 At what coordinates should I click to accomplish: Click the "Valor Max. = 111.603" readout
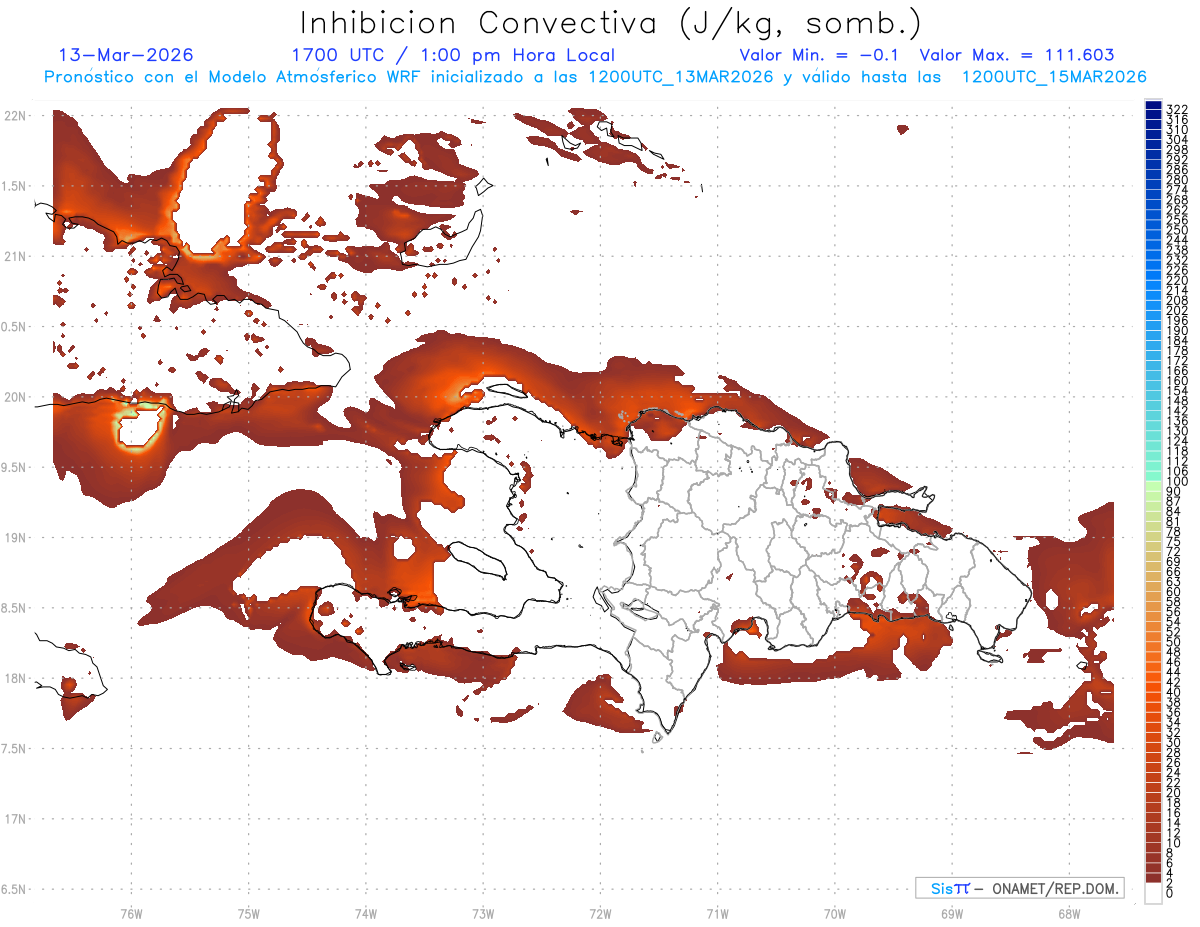(x=1017, y=55)
